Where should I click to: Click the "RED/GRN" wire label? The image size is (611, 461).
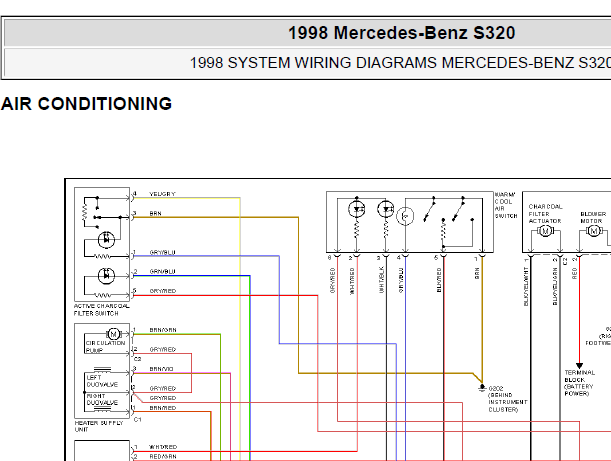click(162, 456)
